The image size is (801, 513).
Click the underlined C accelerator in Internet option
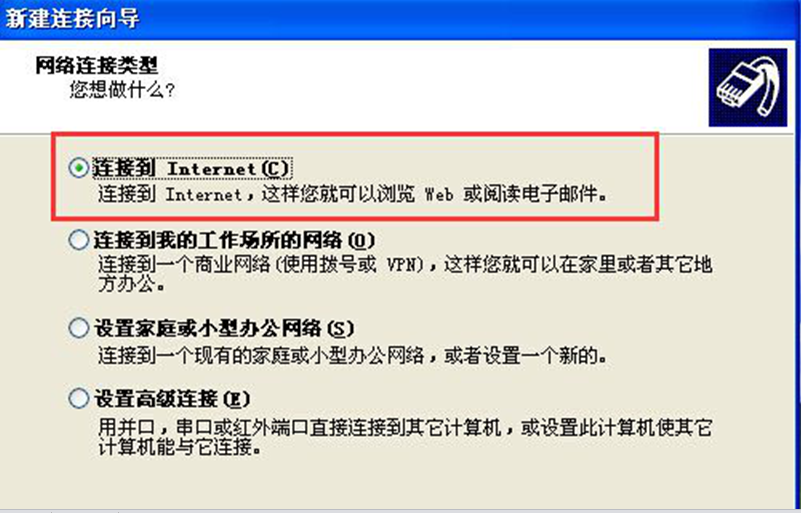click(276, 169)
